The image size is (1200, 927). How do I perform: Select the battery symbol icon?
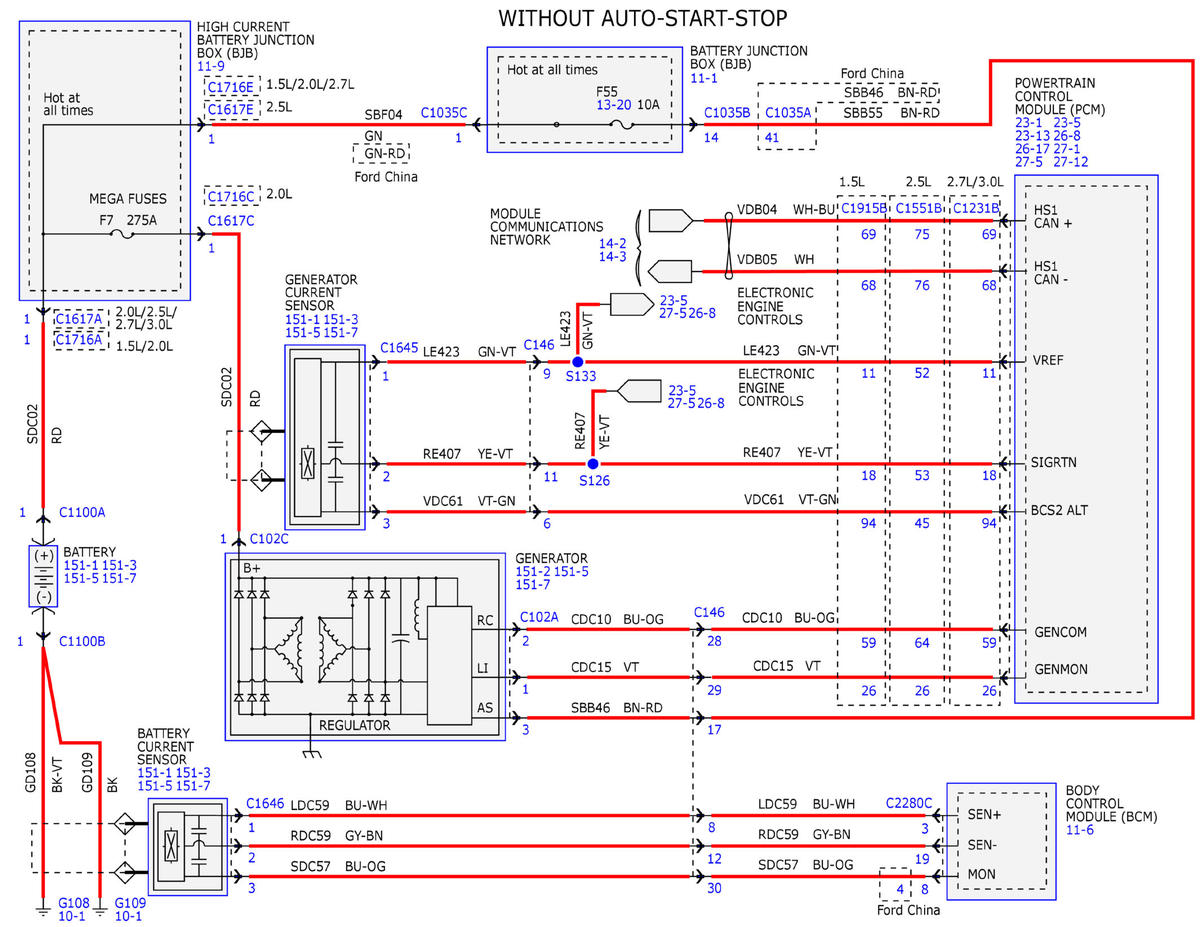point(43,575)
